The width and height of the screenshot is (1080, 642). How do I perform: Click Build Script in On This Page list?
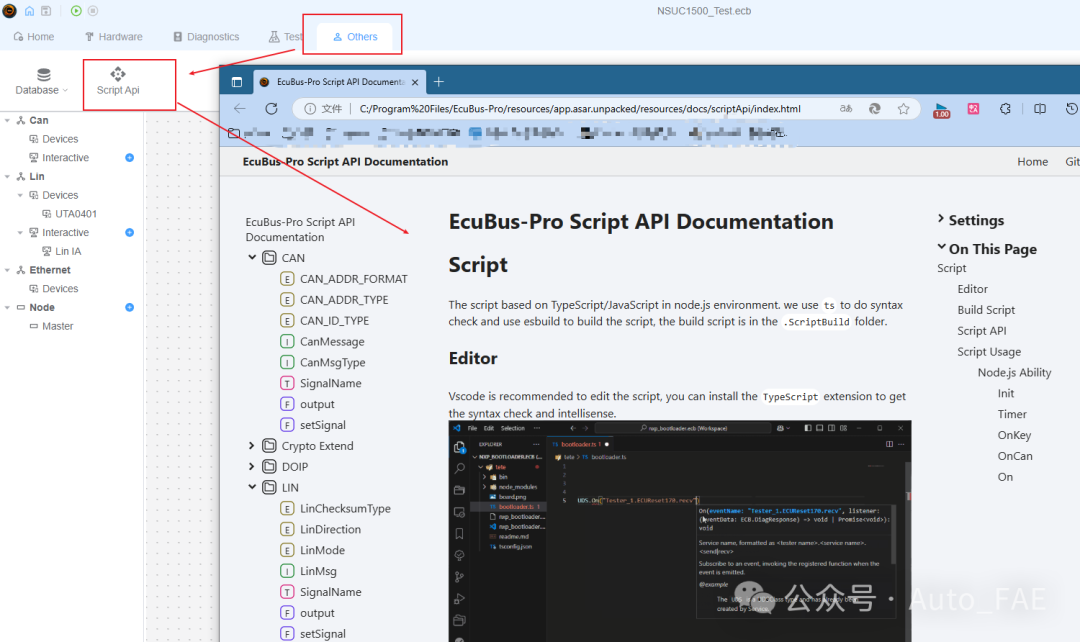coord(989,310)
